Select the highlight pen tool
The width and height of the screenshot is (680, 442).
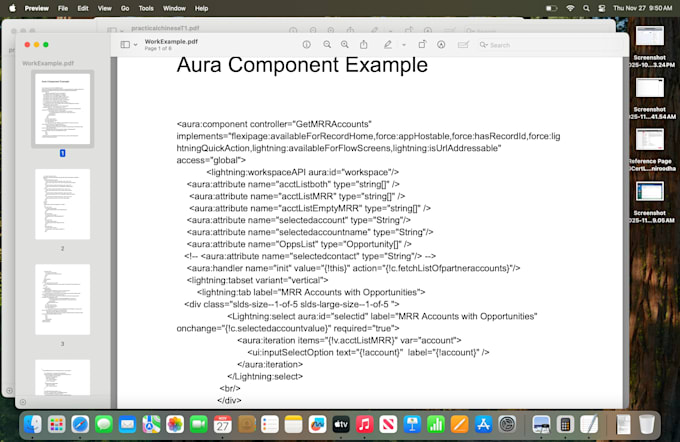pos(388,45)
